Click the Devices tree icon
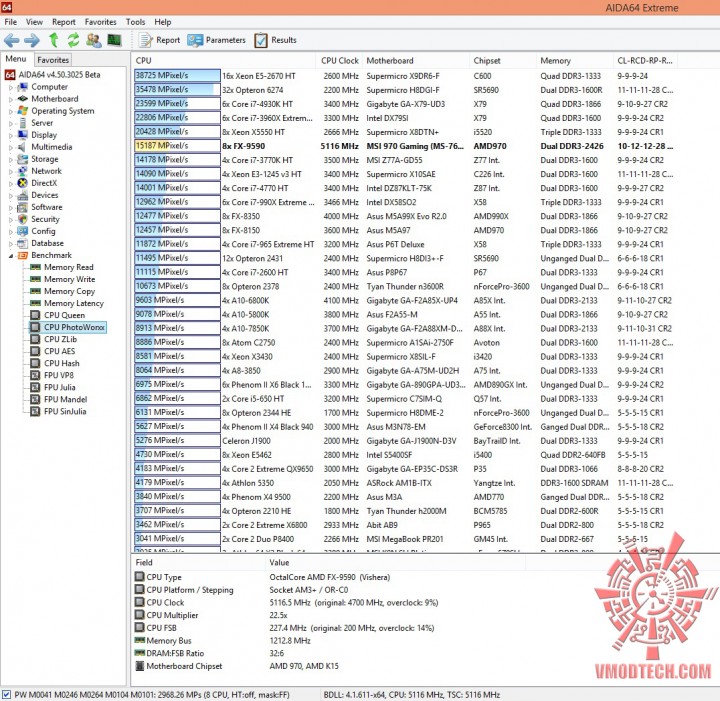The image size is (720, 701). coord(22,195)
